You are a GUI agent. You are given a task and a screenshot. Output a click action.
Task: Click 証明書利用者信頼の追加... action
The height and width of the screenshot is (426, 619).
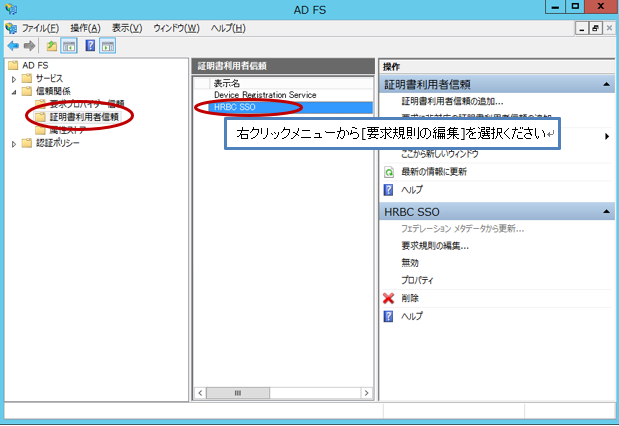click(x=452, y=101)
